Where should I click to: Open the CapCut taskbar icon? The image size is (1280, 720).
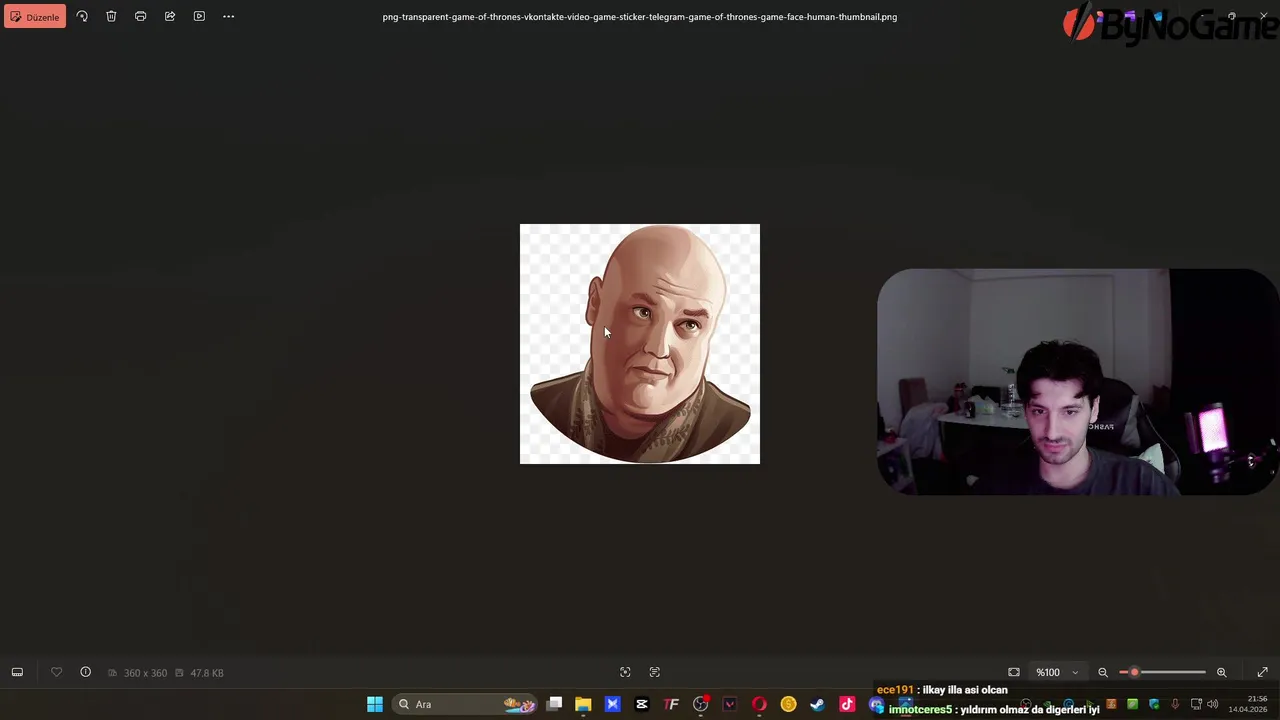(x=642, y=705)
